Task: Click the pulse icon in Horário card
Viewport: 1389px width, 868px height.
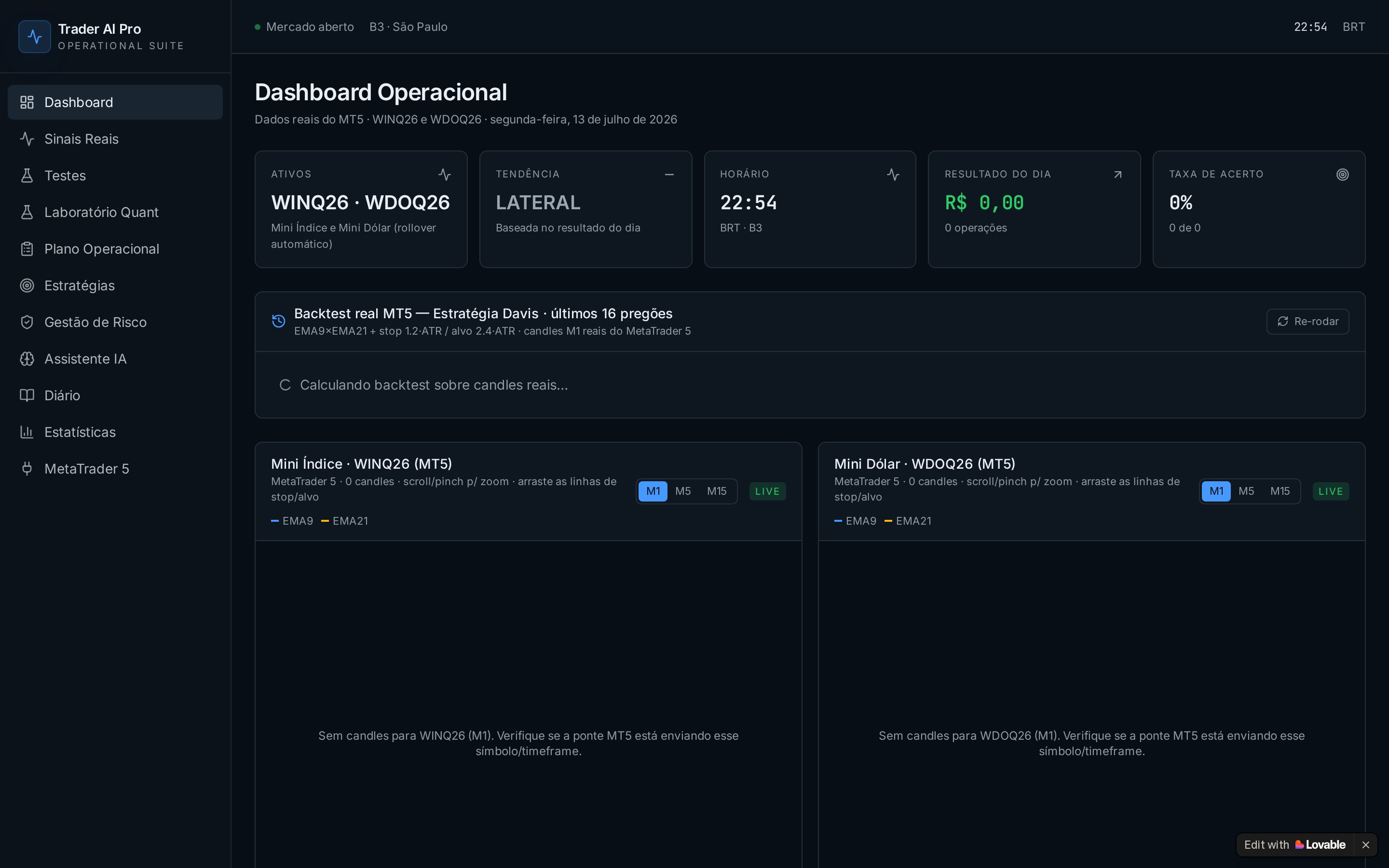Action: click(x=893, y=175)
